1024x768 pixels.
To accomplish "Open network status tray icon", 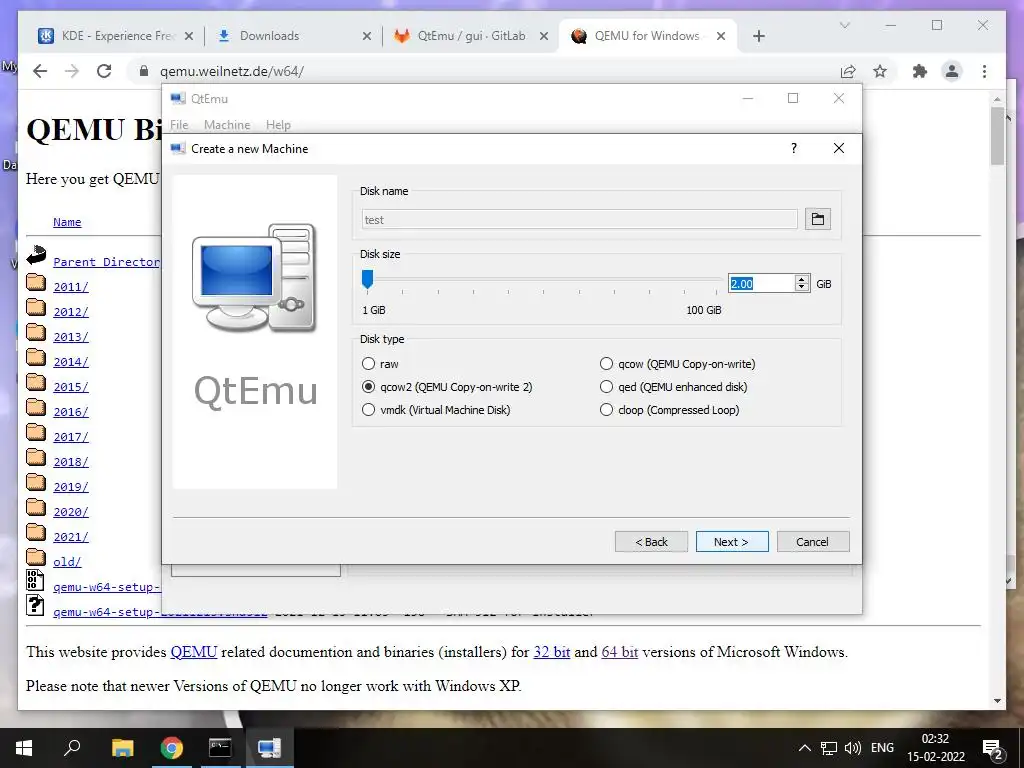I will (829, 748).
